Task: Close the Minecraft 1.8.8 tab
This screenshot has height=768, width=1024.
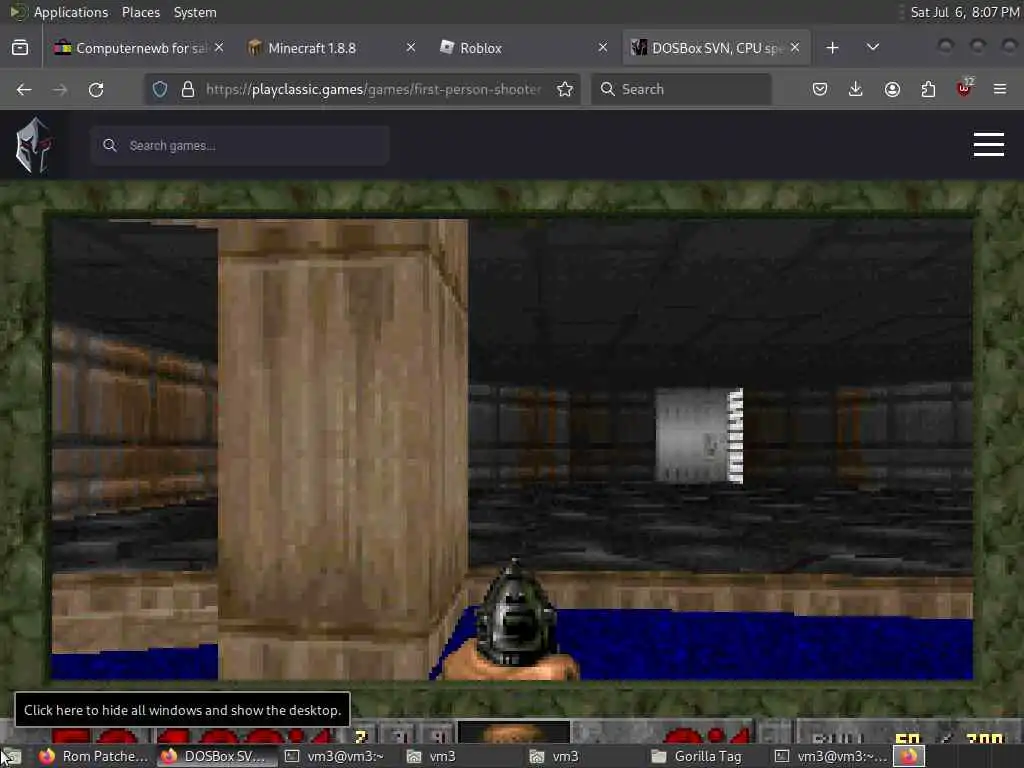Action: pos(411,47)
